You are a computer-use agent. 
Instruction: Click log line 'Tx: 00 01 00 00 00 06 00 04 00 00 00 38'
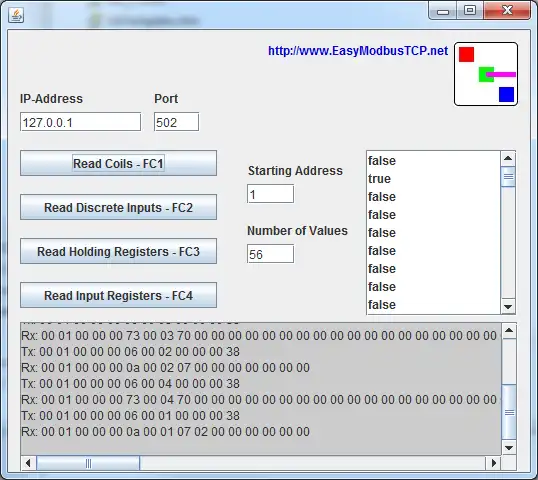tap(130, 384)
